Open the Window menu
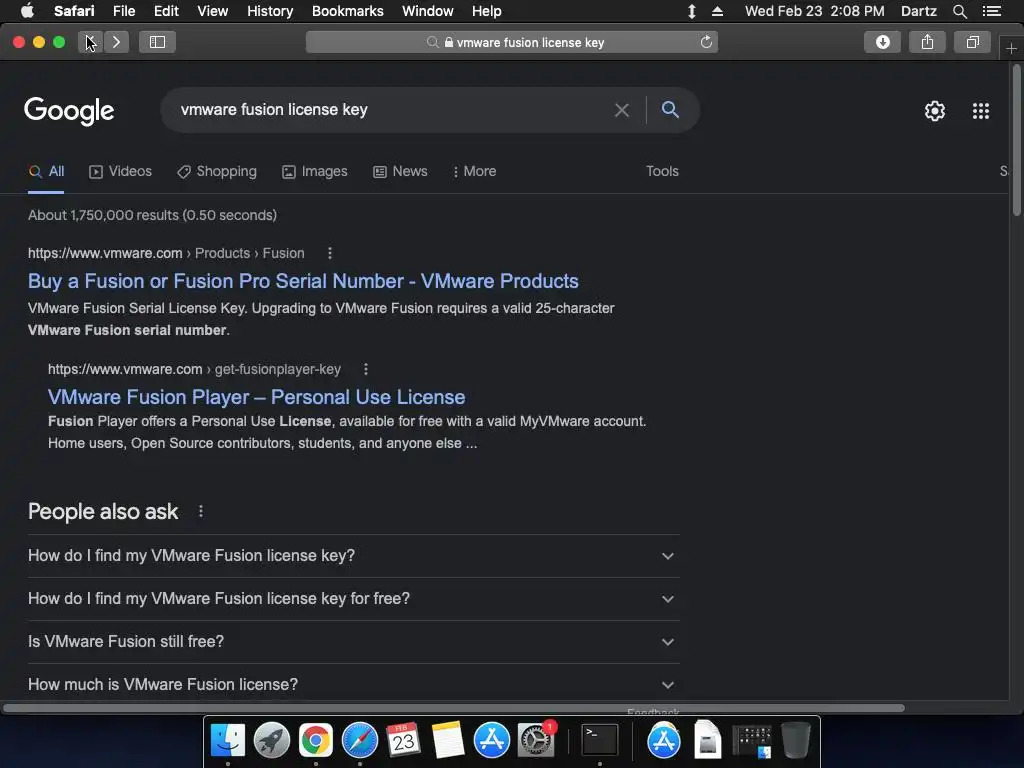 (428, 11)
